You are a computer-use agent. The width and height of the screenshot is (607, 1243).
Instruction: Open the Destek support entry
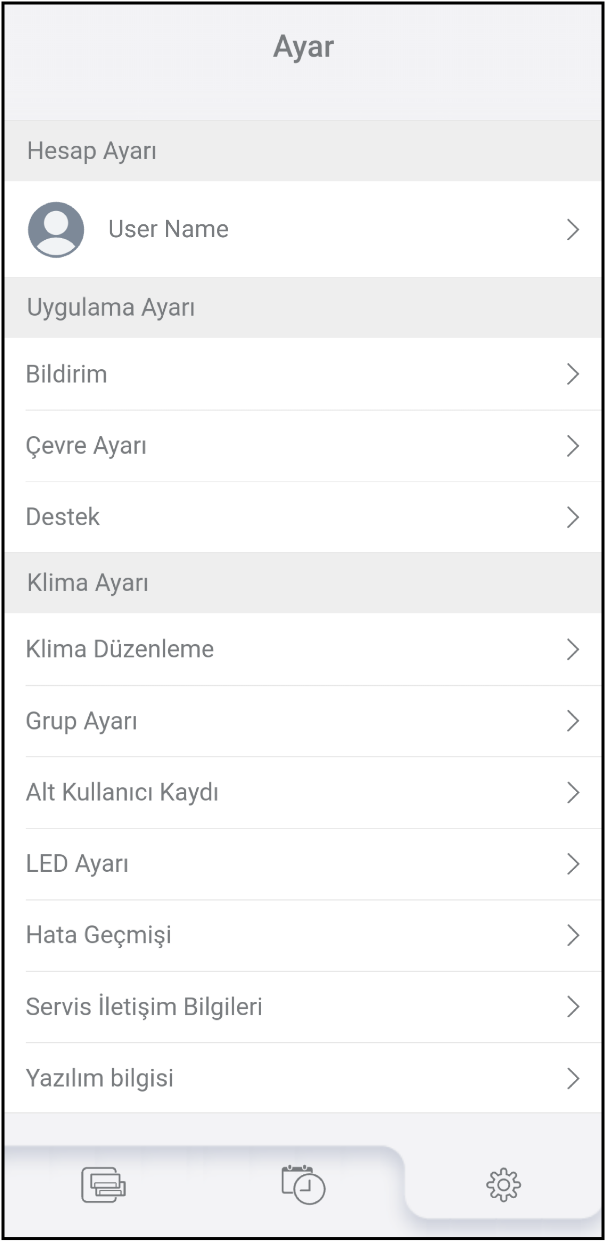(x=63, y=517)
